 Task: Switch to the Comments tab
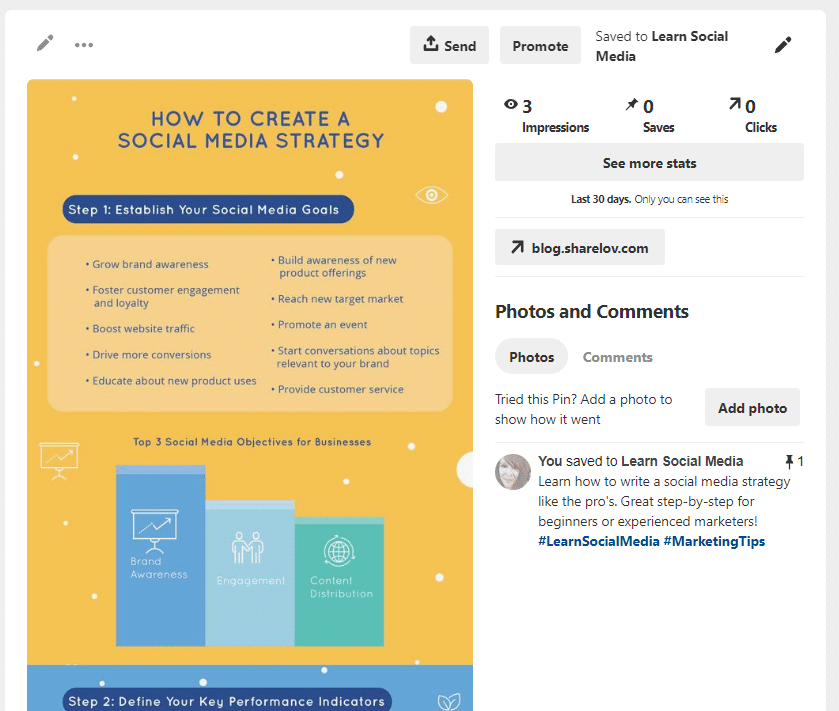(x=617, y=357)
